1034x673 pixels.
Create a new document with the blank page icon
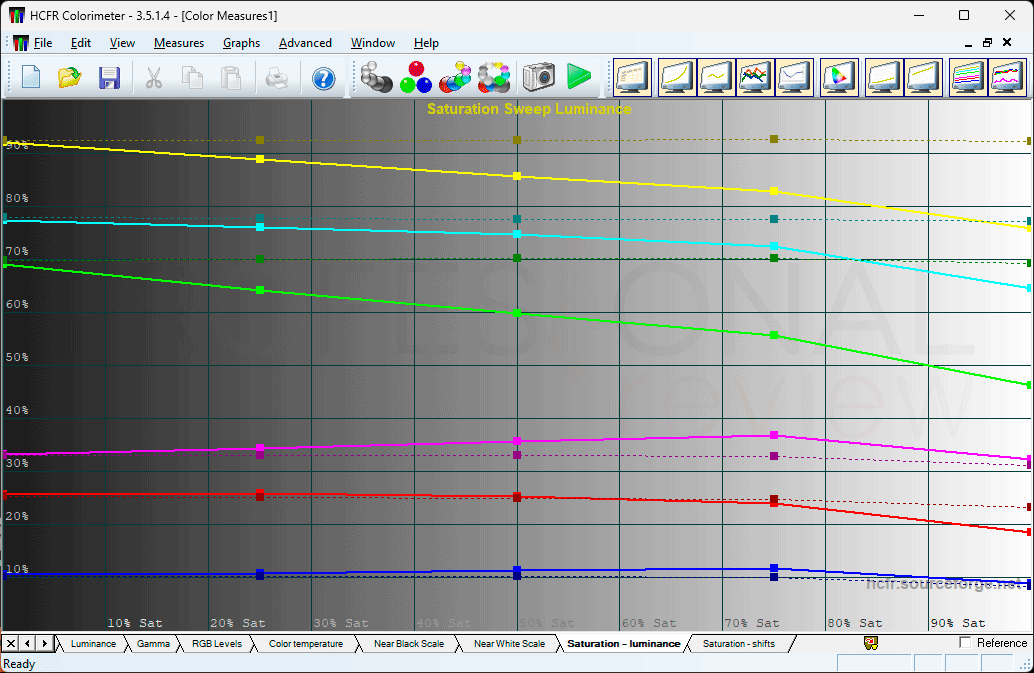click(x=31, y=78)
